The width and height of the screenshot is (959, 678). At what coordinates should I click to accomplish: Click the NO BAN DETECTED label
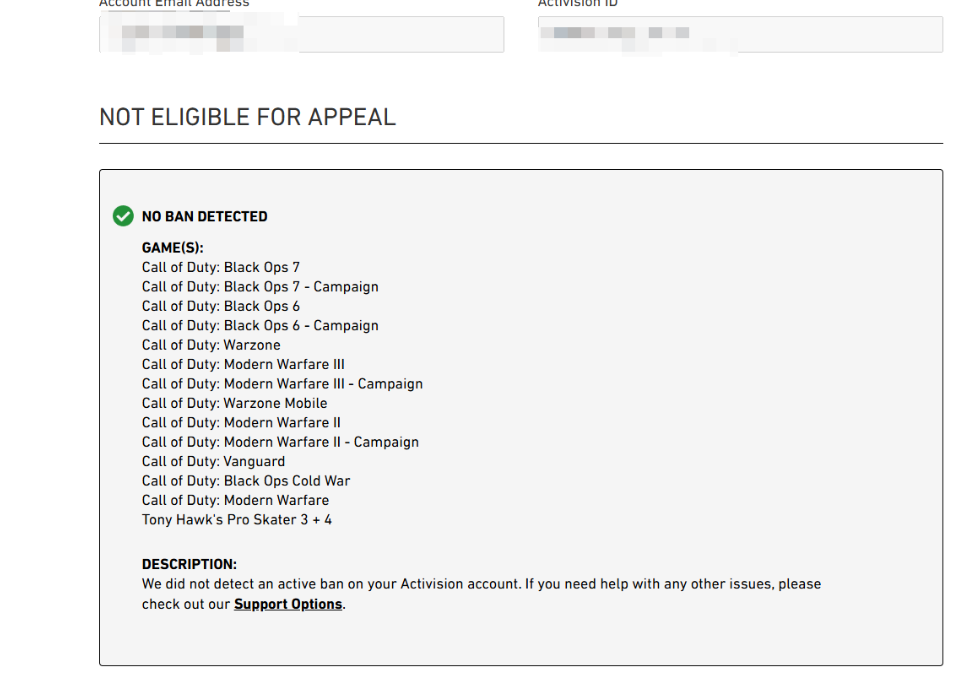pos(204,216)
